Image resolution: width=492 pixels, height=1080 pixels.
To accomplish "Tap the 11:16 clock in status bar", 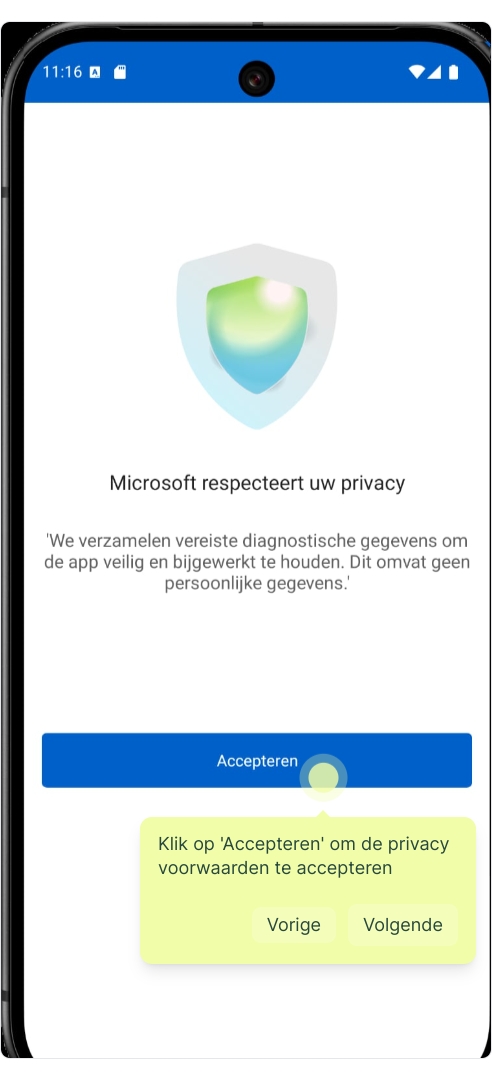I will (62, 72).
